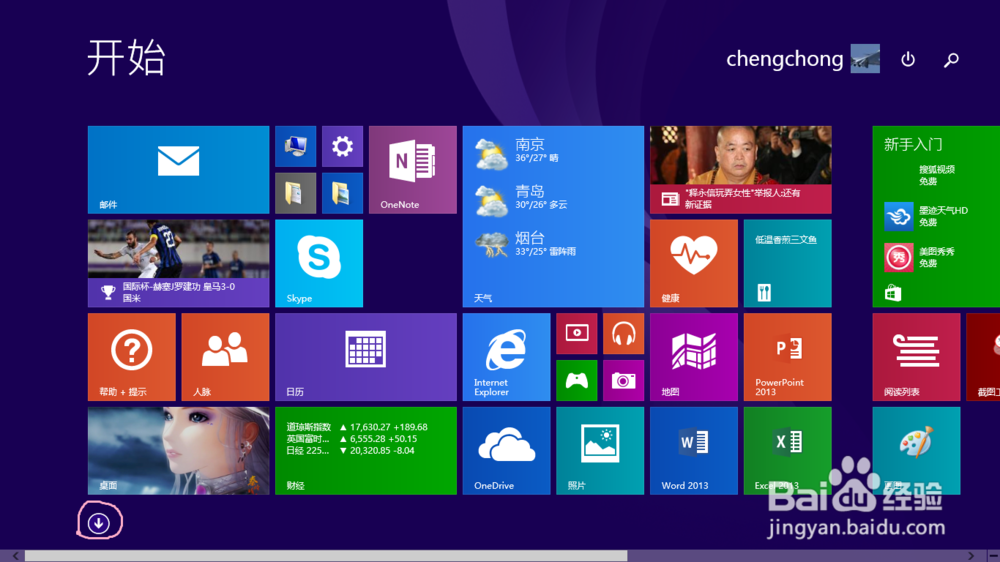Open the Camera small tile
The height and width of the screenshot is (562, 1000).
pos(624,380)
